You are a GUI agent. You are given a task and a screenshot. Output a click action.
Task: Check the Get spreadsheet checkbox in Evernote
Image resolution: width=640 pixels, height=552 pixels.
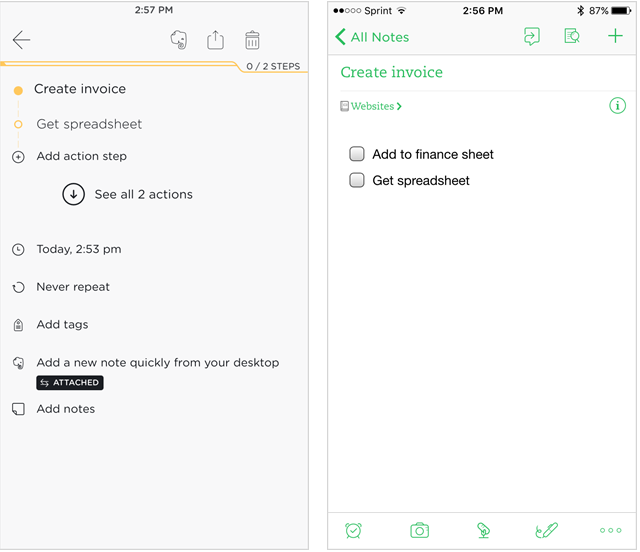click(x=357, y=180)
